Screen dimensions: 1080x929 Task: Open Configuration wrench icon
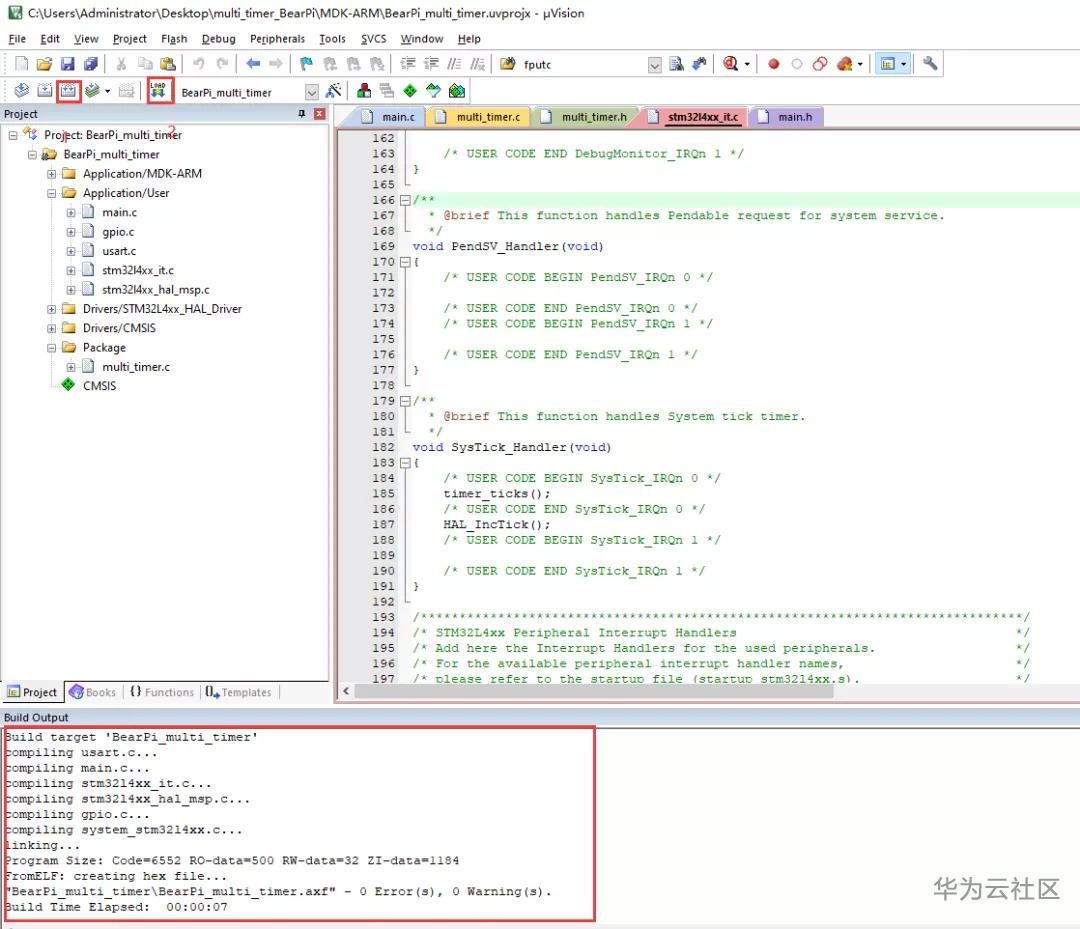click(930, 64)
